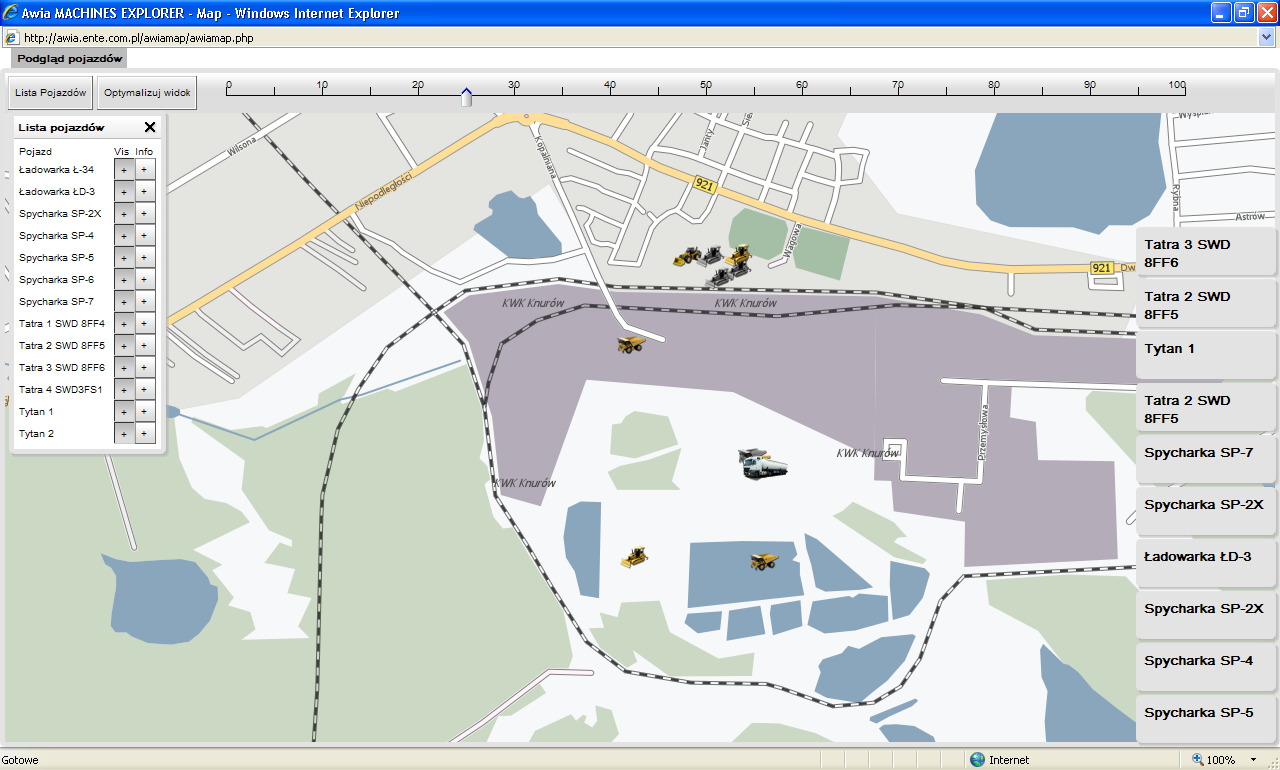Switch to the Podgląd pojazdów tab
This screenshot has width=1280, height=770.
click(70, 59)
